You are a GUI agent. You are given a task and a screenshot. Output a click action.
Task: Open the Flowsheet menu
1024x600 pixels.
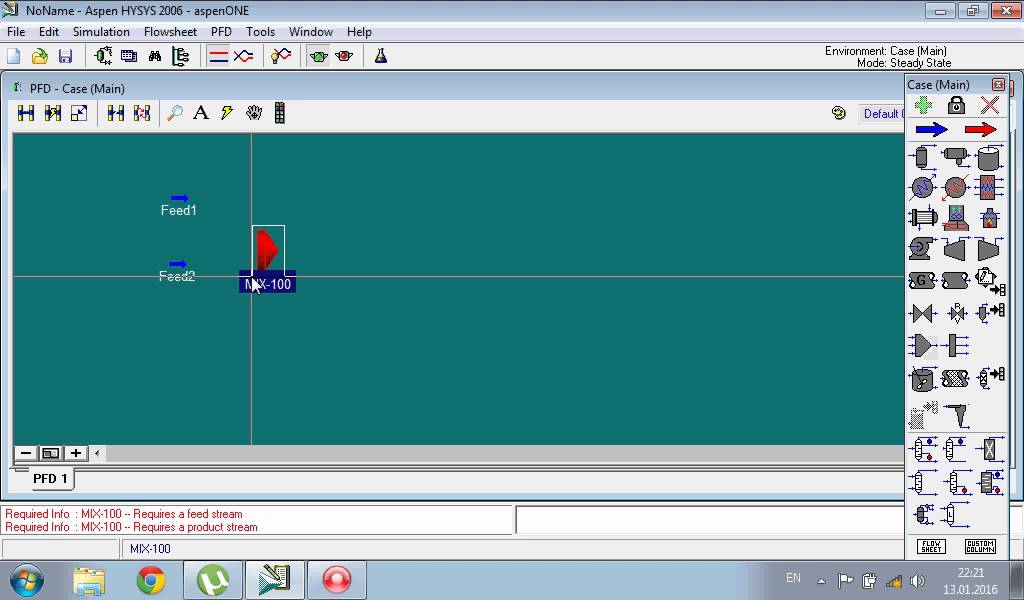170,32
